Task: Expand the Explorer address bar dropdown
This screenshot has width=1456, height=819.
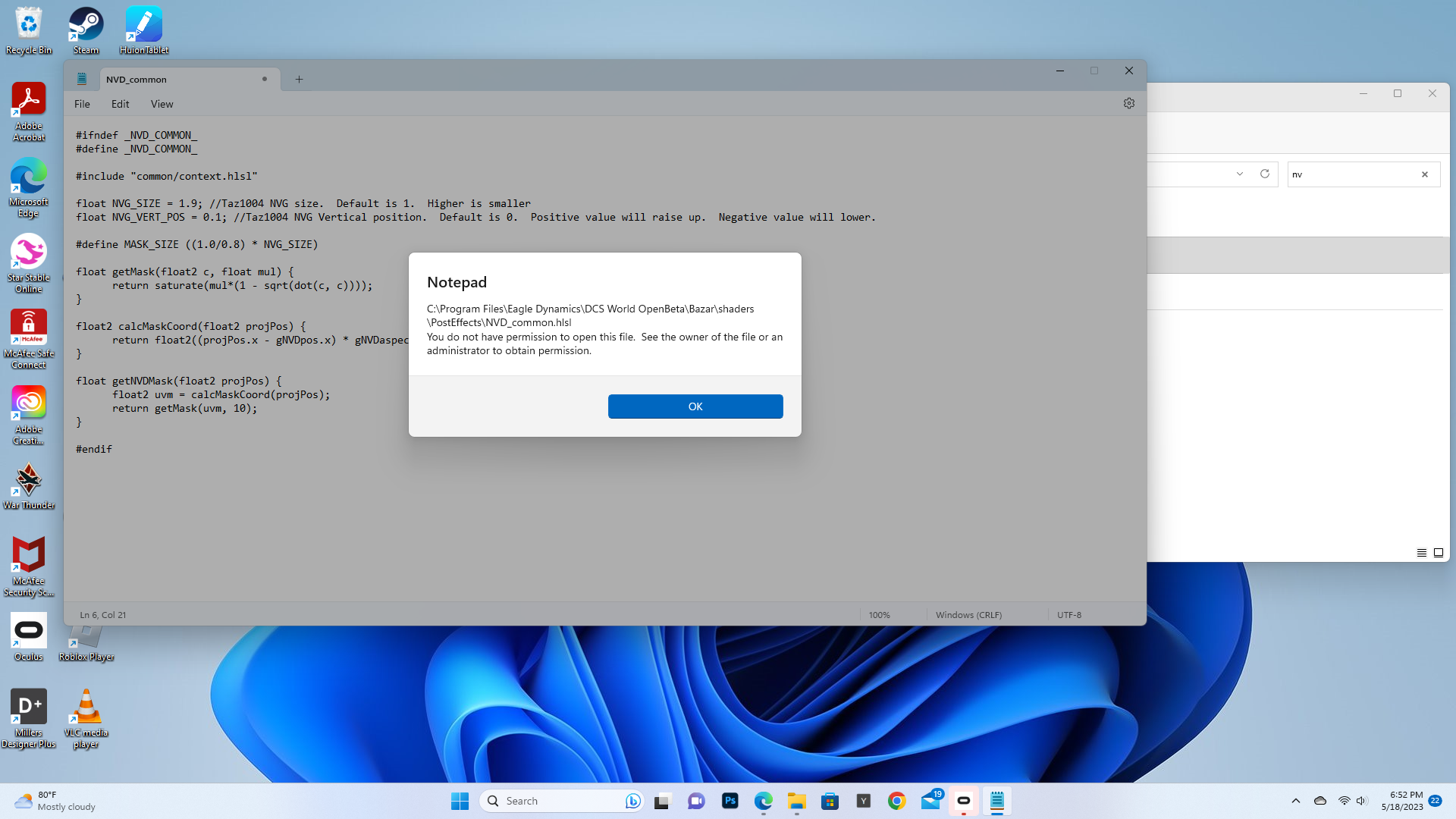Action: pyautogui.click(x=1240, y=174)
